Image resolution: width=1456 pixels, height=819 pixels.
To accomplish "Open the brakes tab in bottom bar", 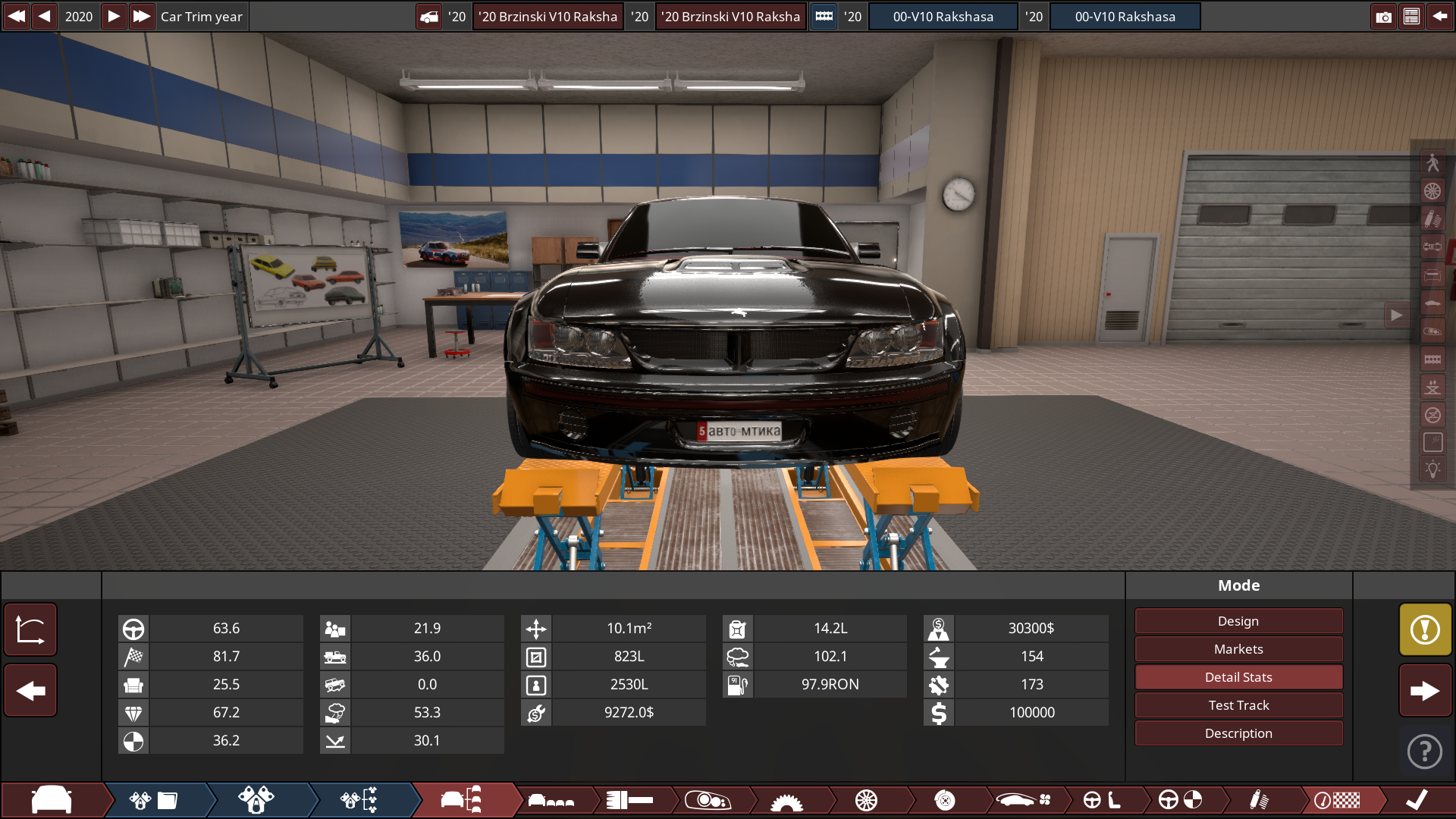I will (x=944, y=800).
